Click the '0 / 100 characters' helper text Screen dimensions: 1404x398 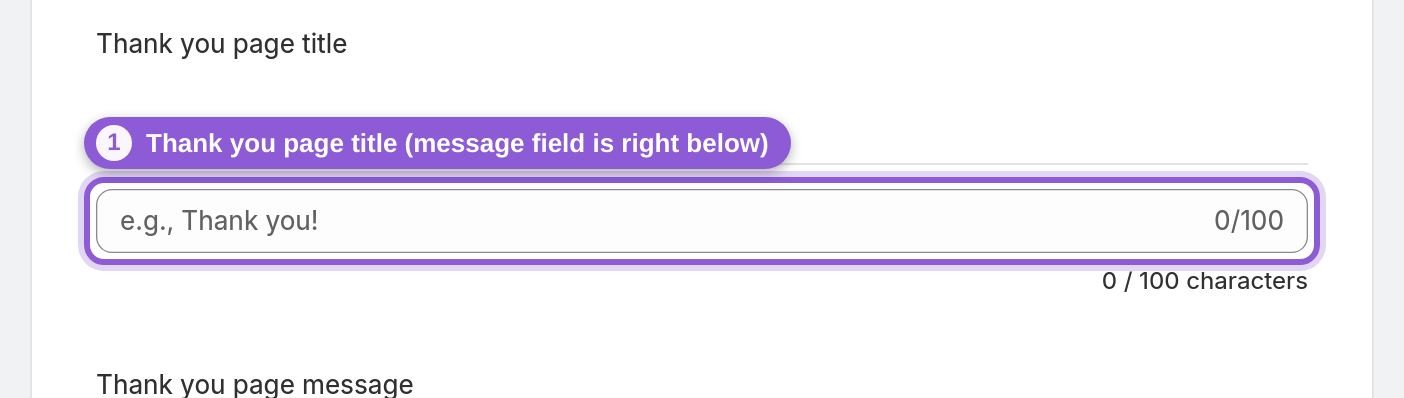click(x=1205, y=281)
